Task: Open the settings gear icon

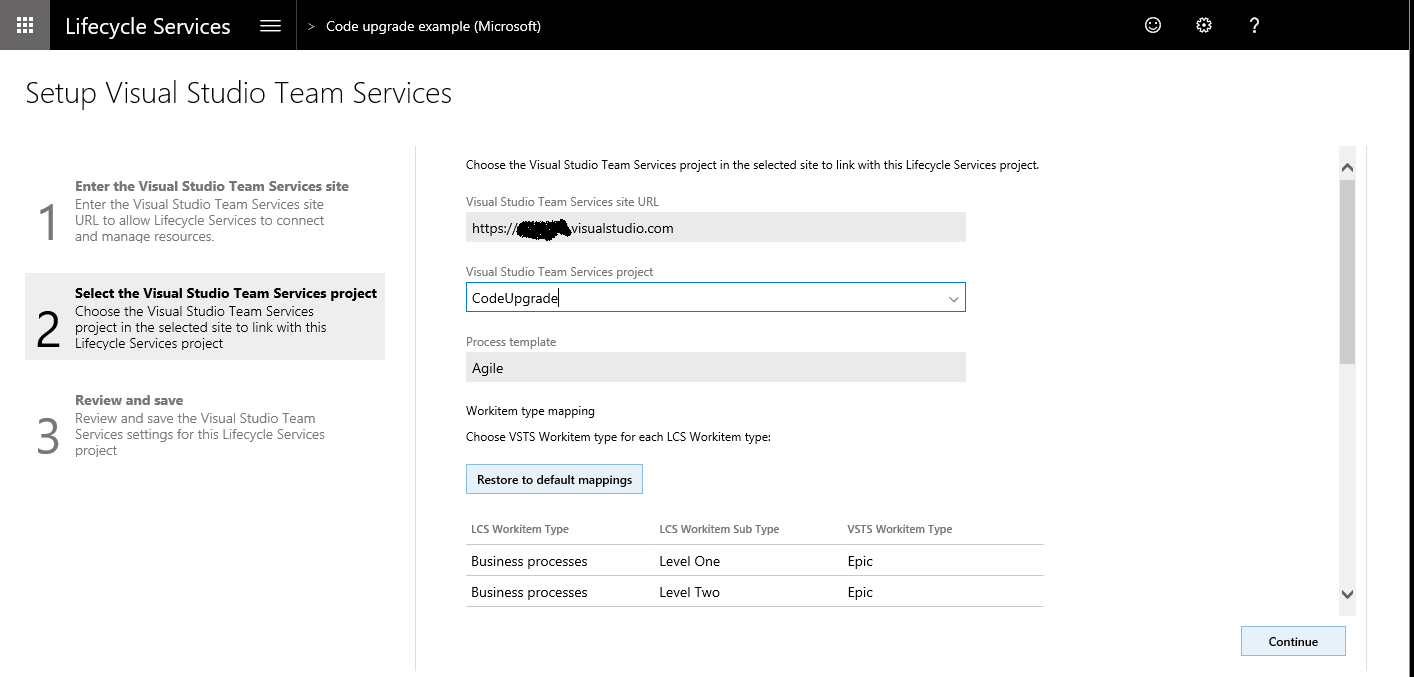Action: tap(1203, 25)
